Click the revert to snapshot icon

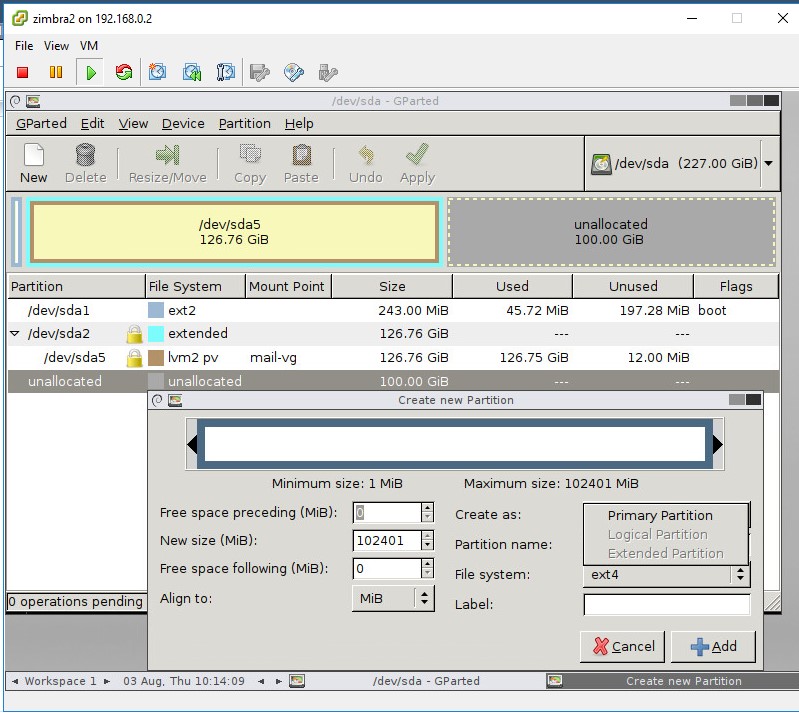(x=192, y=72)
